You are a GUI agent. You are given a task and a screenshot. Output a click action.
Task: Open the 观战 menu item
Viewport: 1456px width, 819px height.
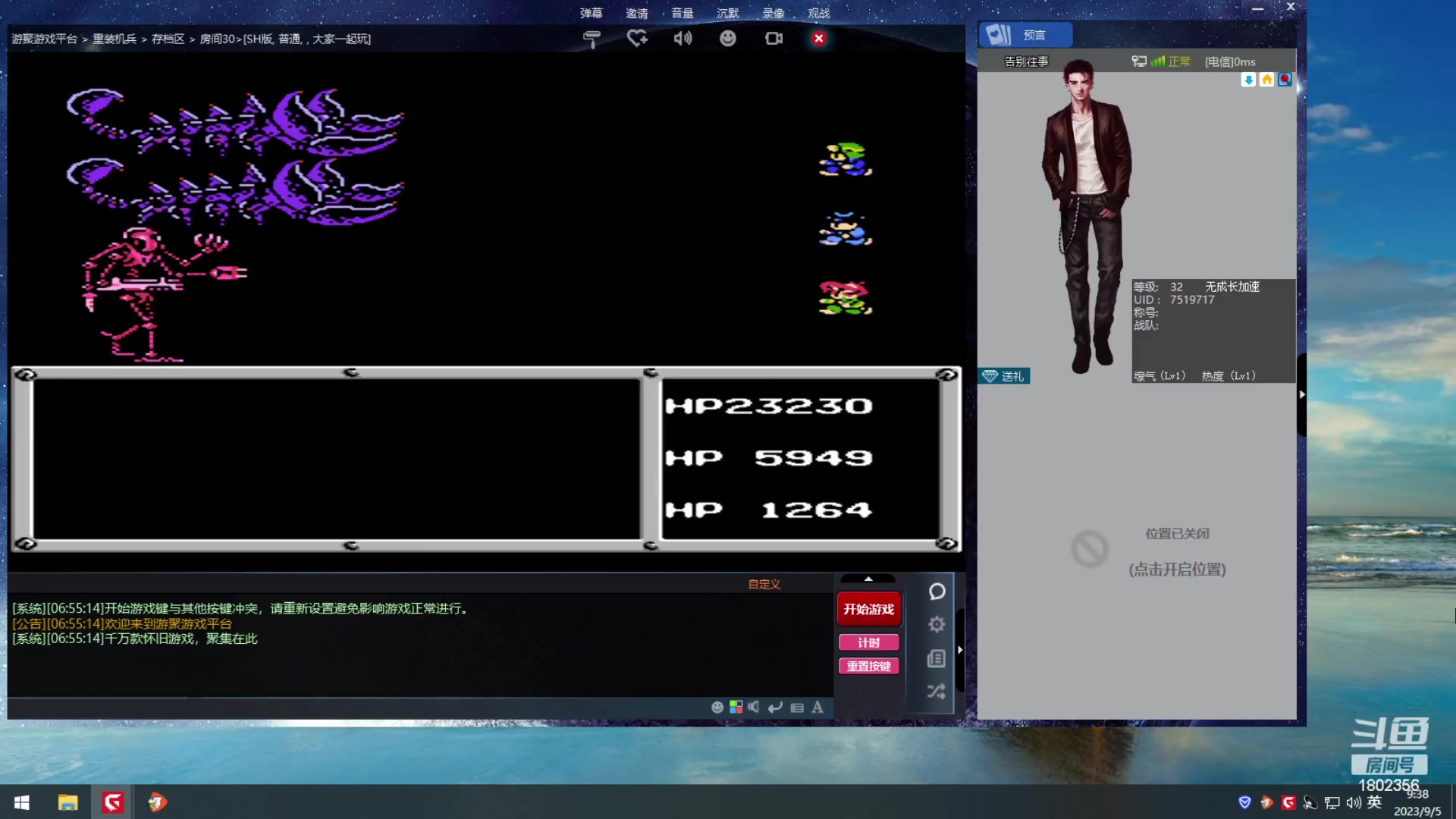pos(819,13)
